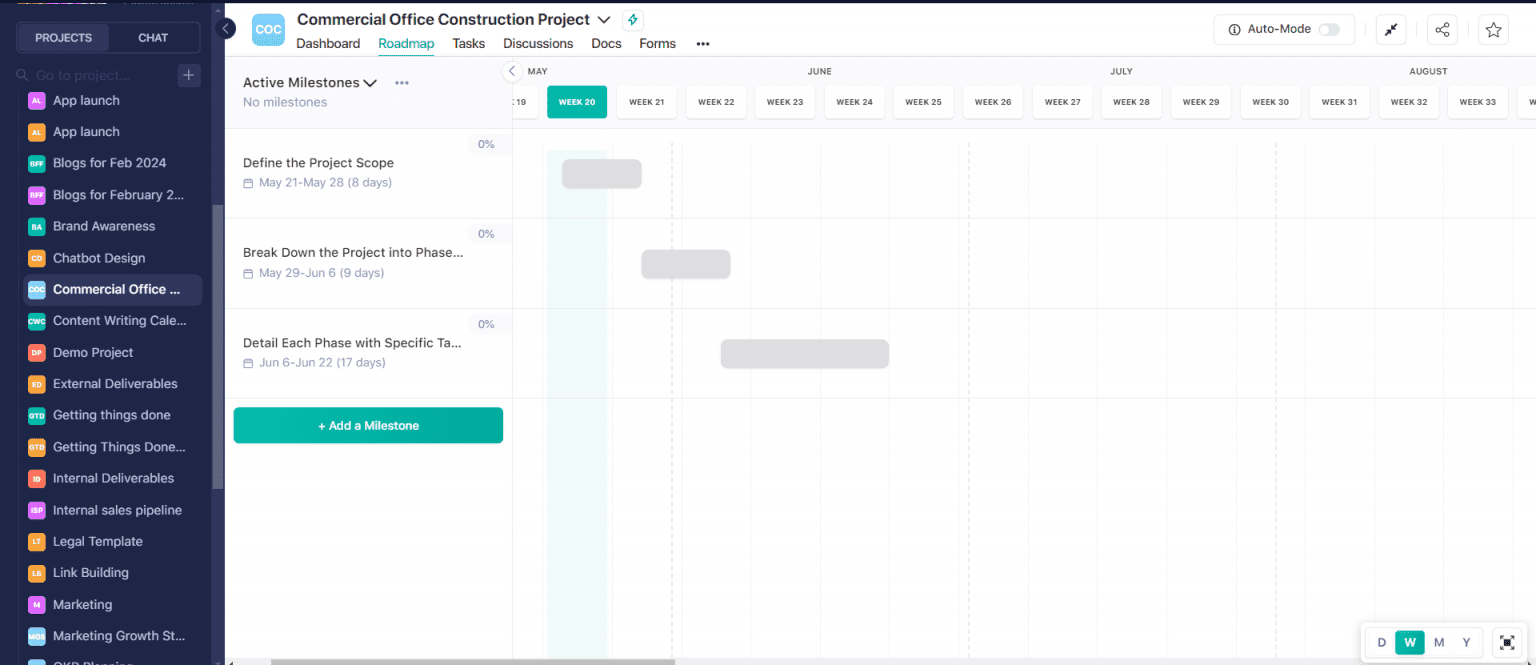The image size is (1536, 665).
Task: Collapse the sidebar with the arrow icon
Action: tap(225, 29)
